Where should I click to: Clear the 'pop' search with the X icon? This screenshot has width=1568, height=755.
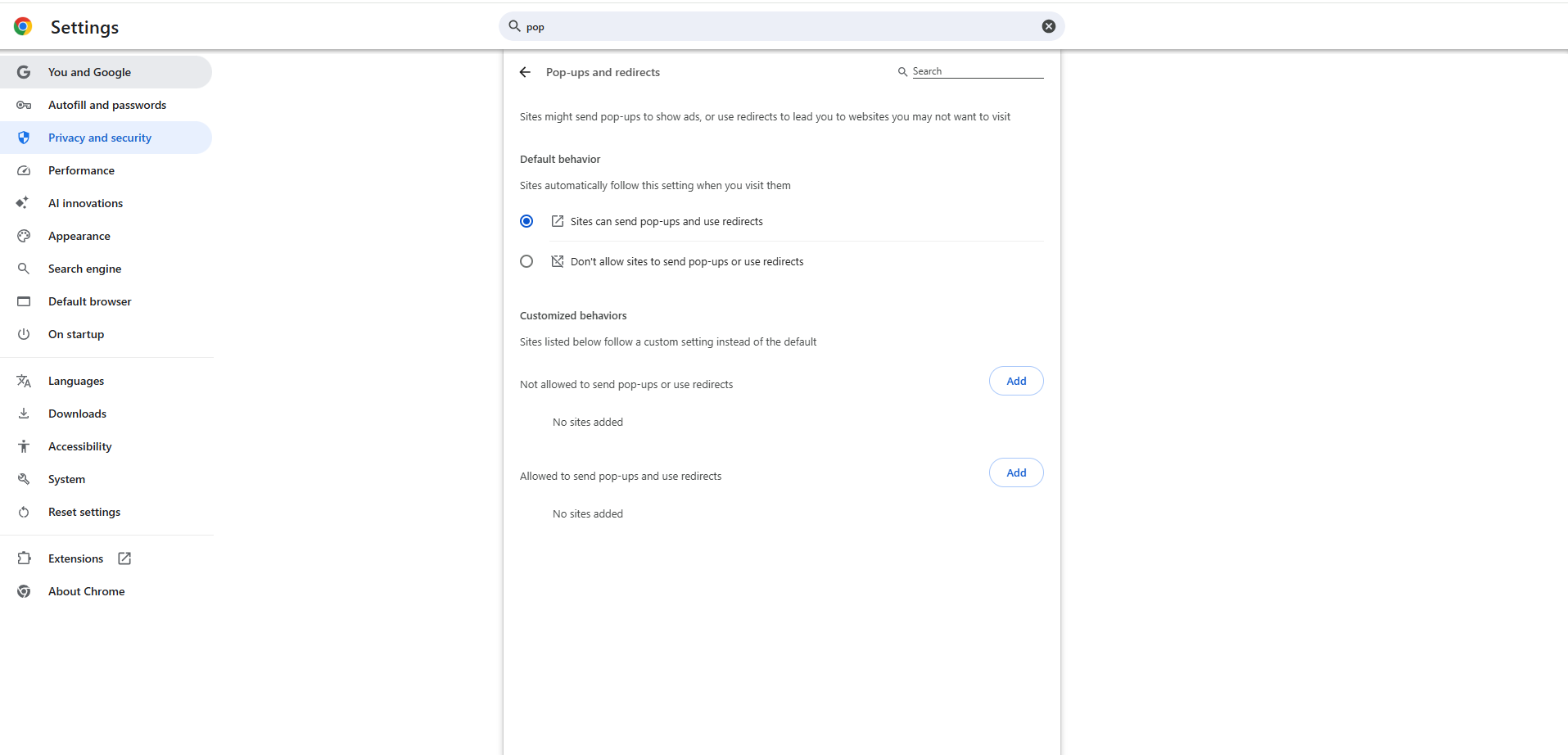tap(1048, 26)
